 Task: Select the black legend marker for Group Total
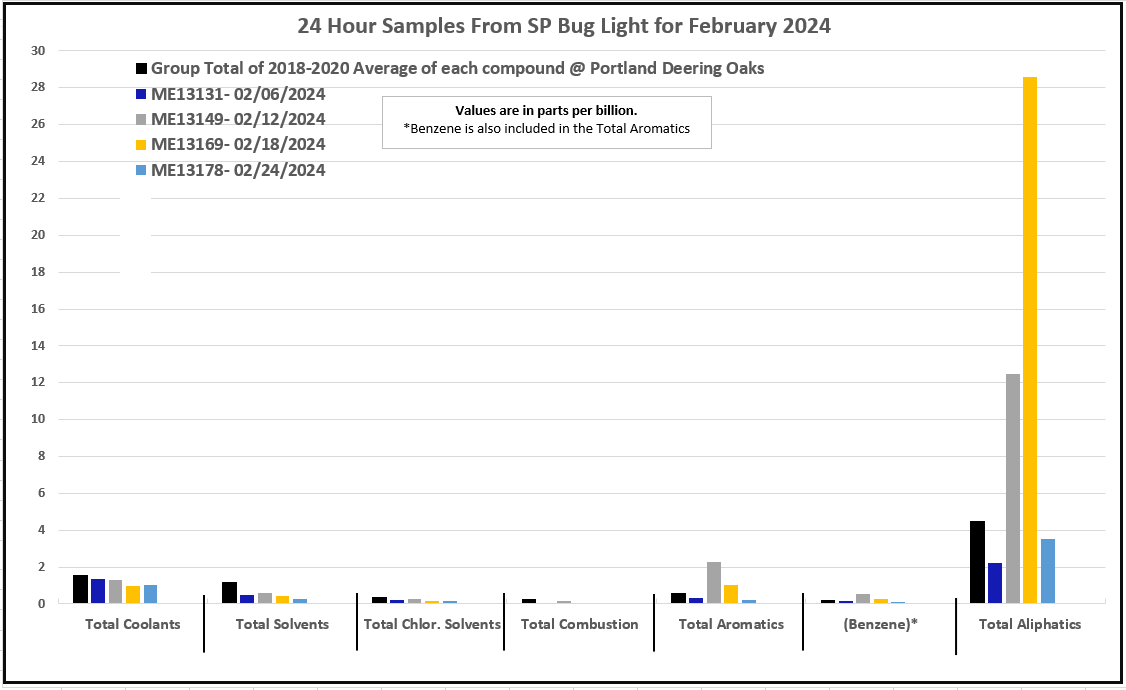coord(142,69)
